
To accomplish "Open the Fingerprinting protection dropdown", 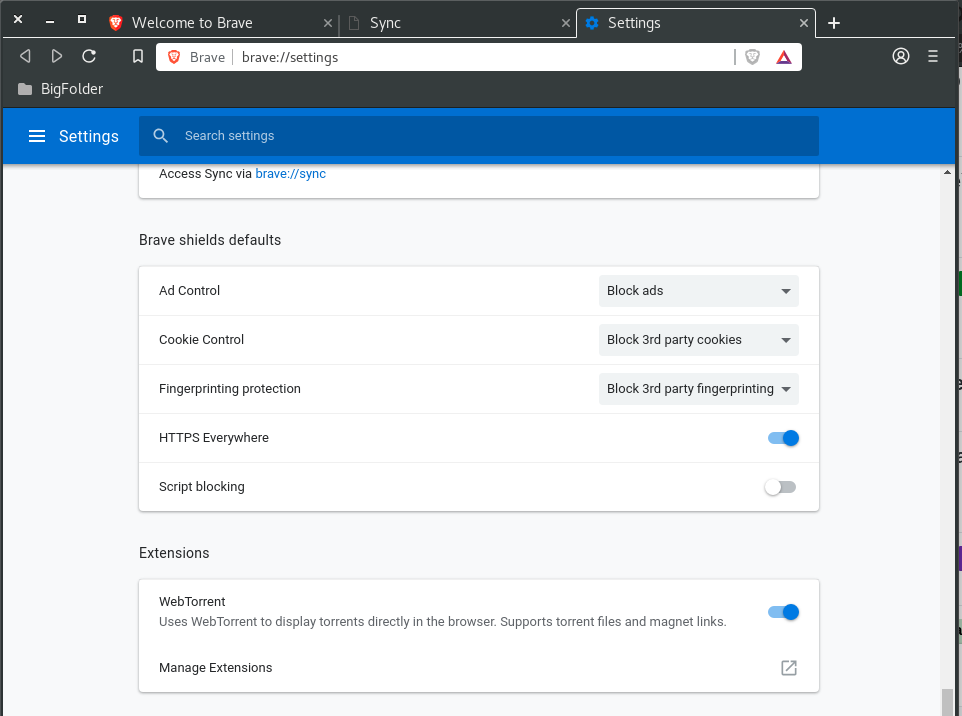I will coord(698,389).
